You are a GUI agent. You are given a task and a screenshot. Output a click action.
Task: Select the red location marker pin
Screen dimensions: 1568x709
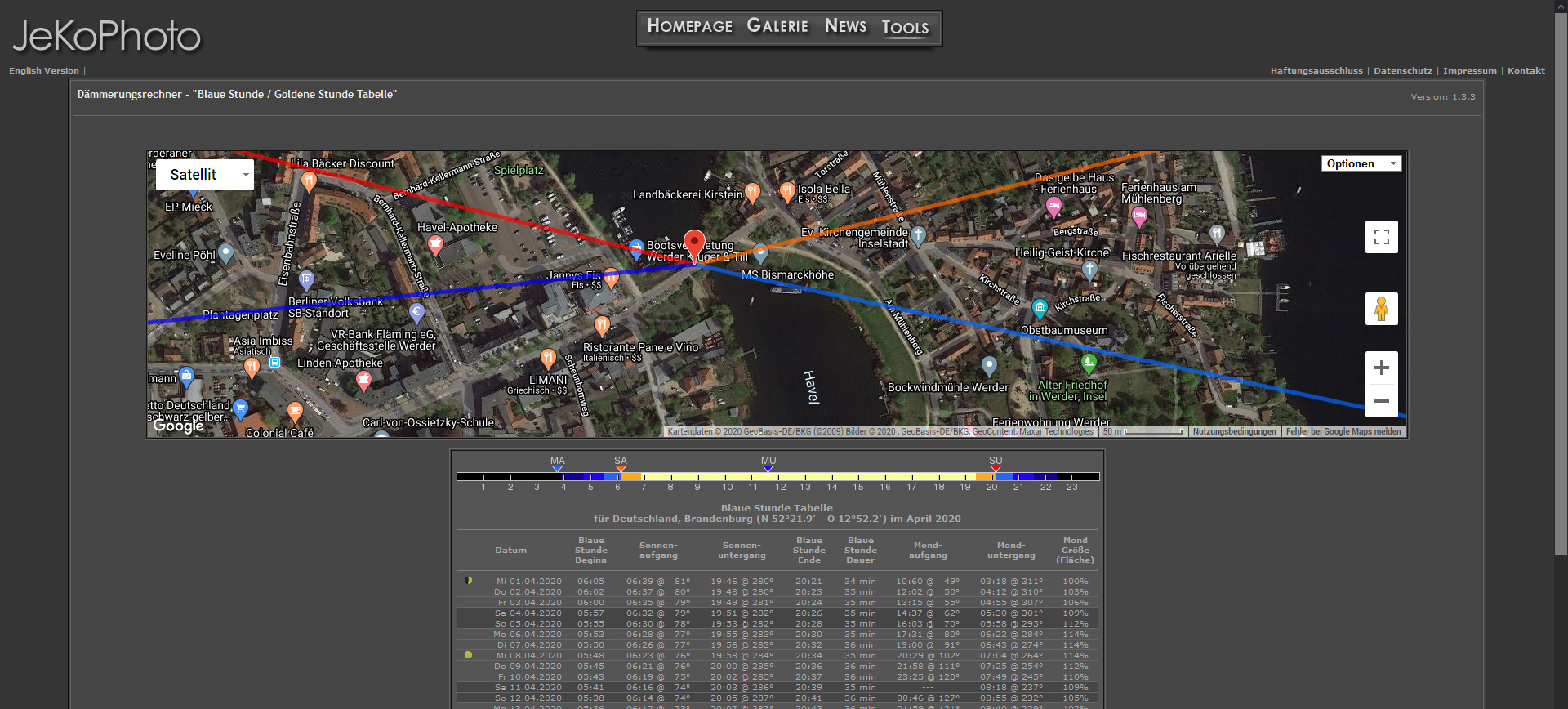[x=694, y=246]
